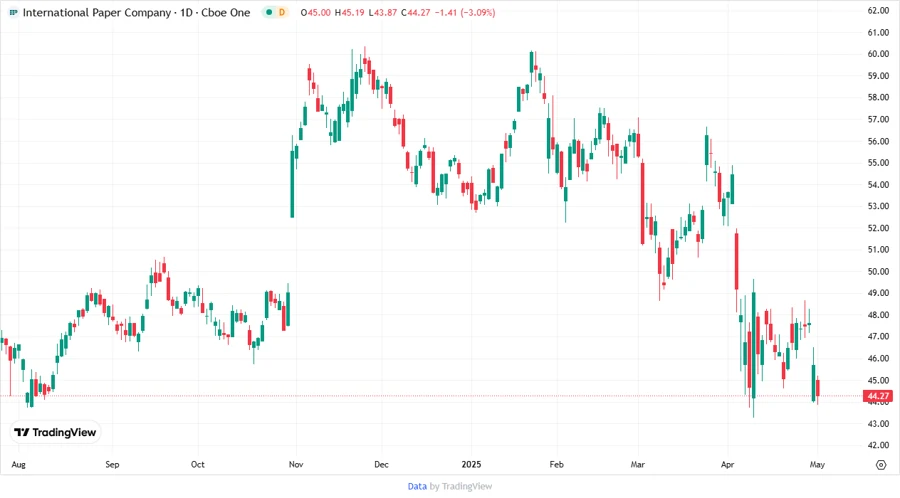Click the current price label 44.27
Image resolution: width=900 pixels, height=498 pixels.
(x=878, y=396)
